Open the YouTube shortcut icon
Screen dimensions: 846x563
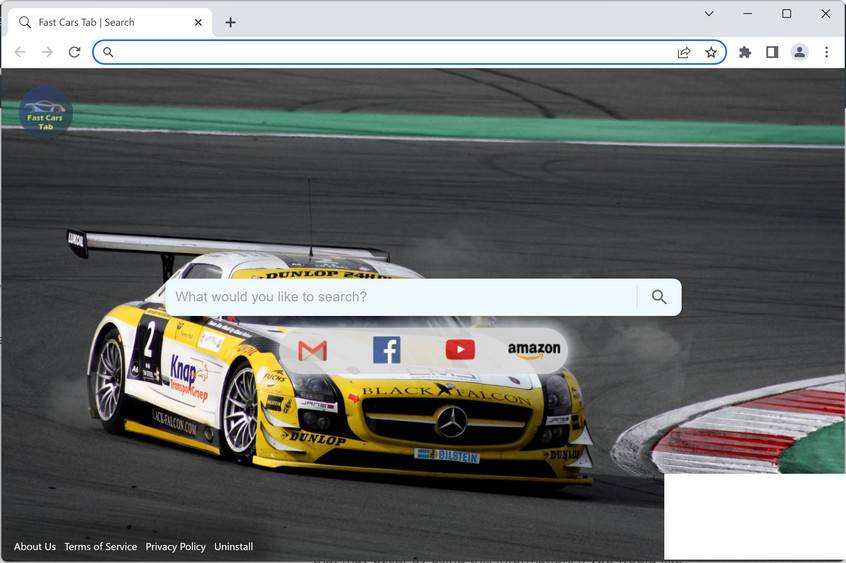(x=460, y=350)
